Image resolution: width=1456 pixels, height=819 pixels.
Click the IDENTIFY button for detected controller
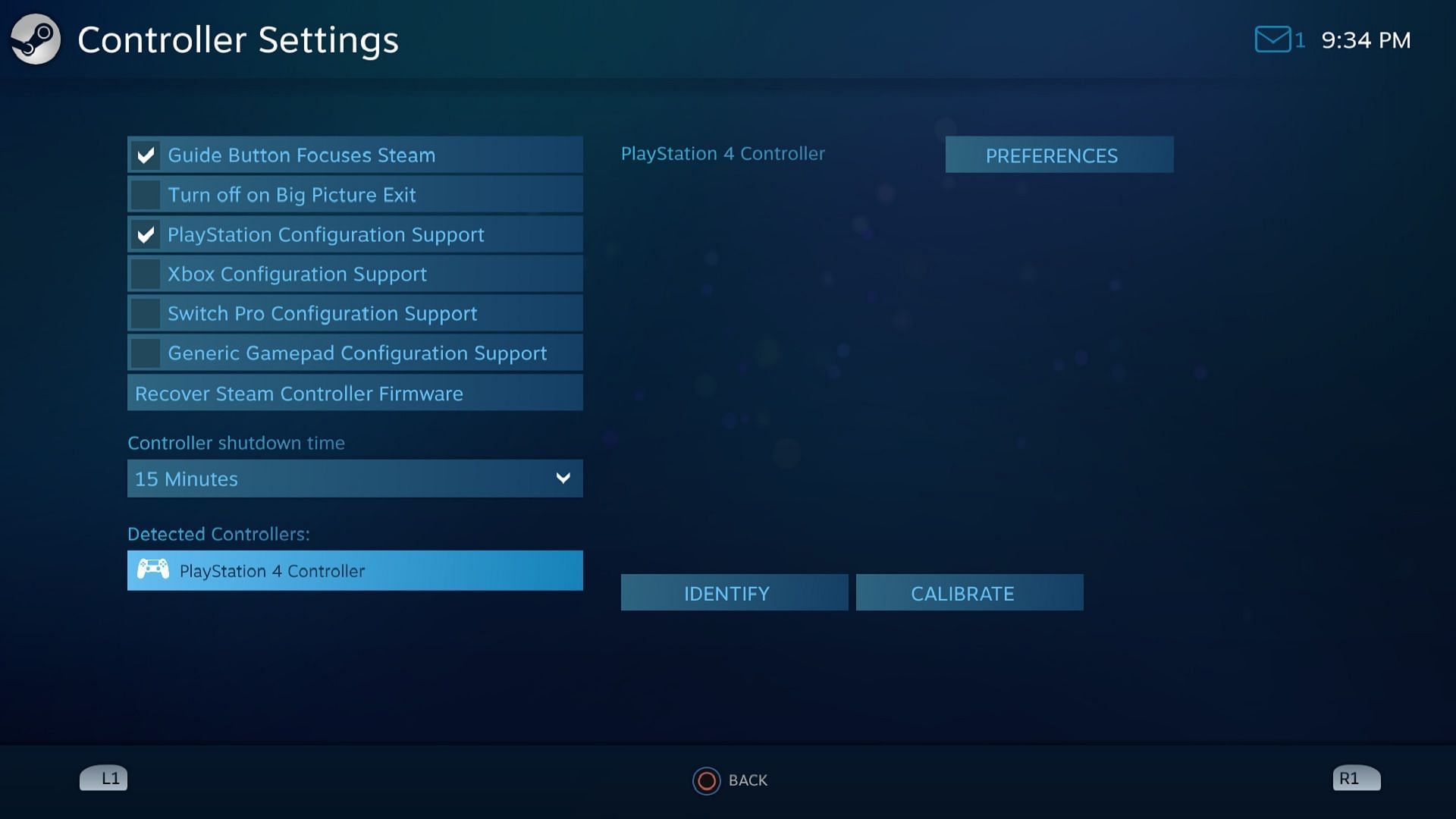click(727, 593)
